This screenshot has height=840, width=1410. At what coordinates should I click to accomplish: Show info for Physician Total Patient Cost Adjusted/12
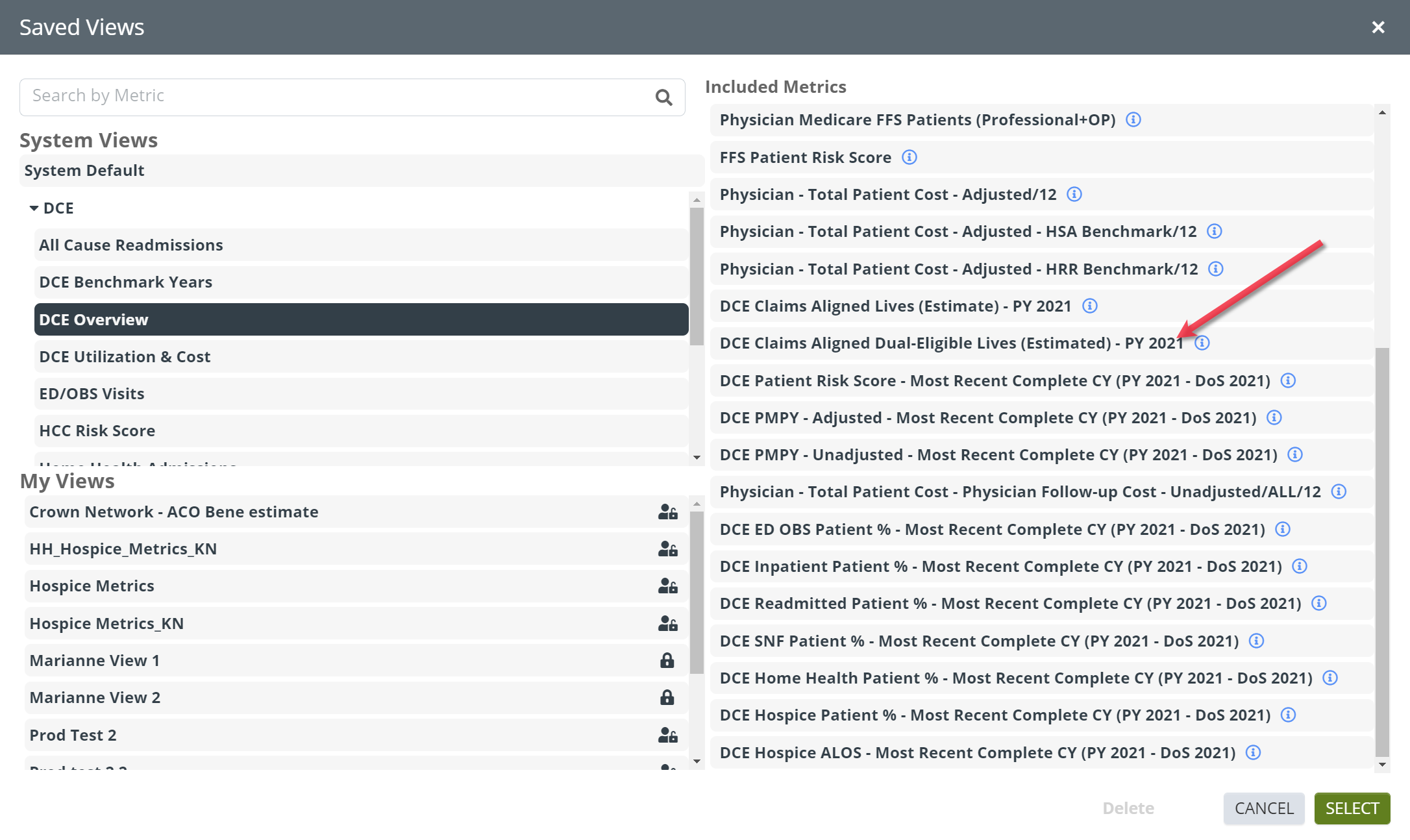click(x=1074, y=194)
